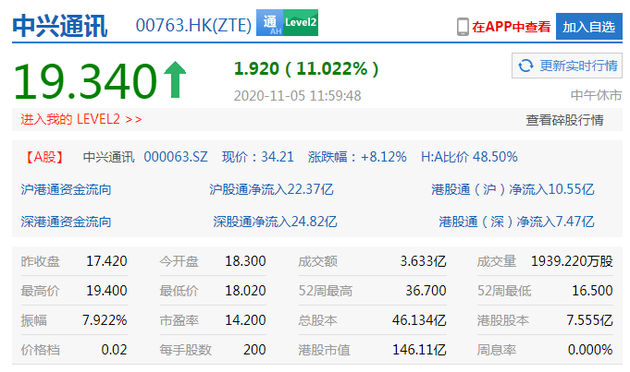This screenshot has height=372, width=630.
Task: Open 深港通资金流向 link
Action: (66, 221)
